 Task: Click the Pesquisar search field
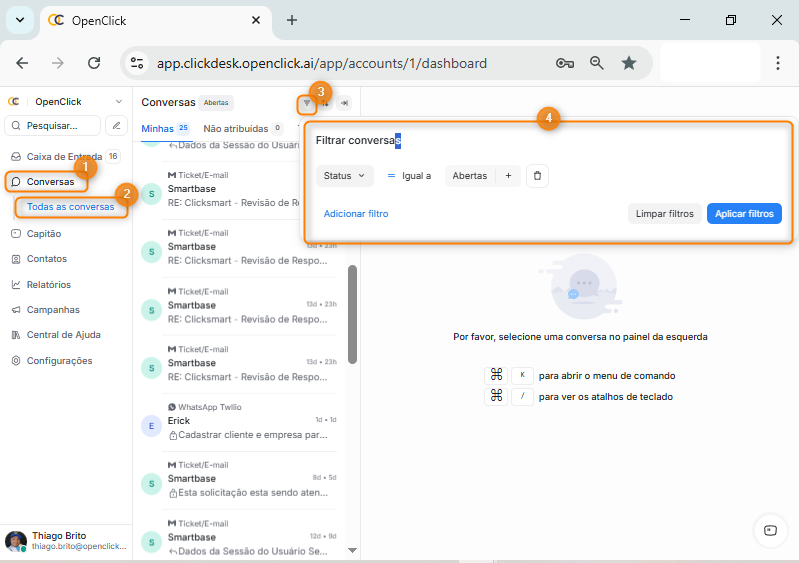53,126
